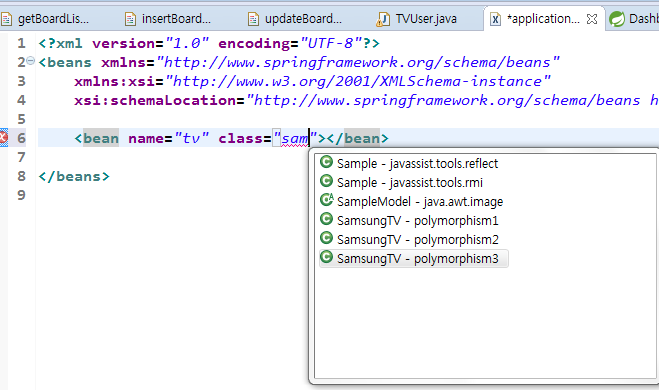The width and height of the screenshot is (659, 390).
Task: Choose Sample - javassist.tools.reflect suggestion
Action: (x=417, y=163)
